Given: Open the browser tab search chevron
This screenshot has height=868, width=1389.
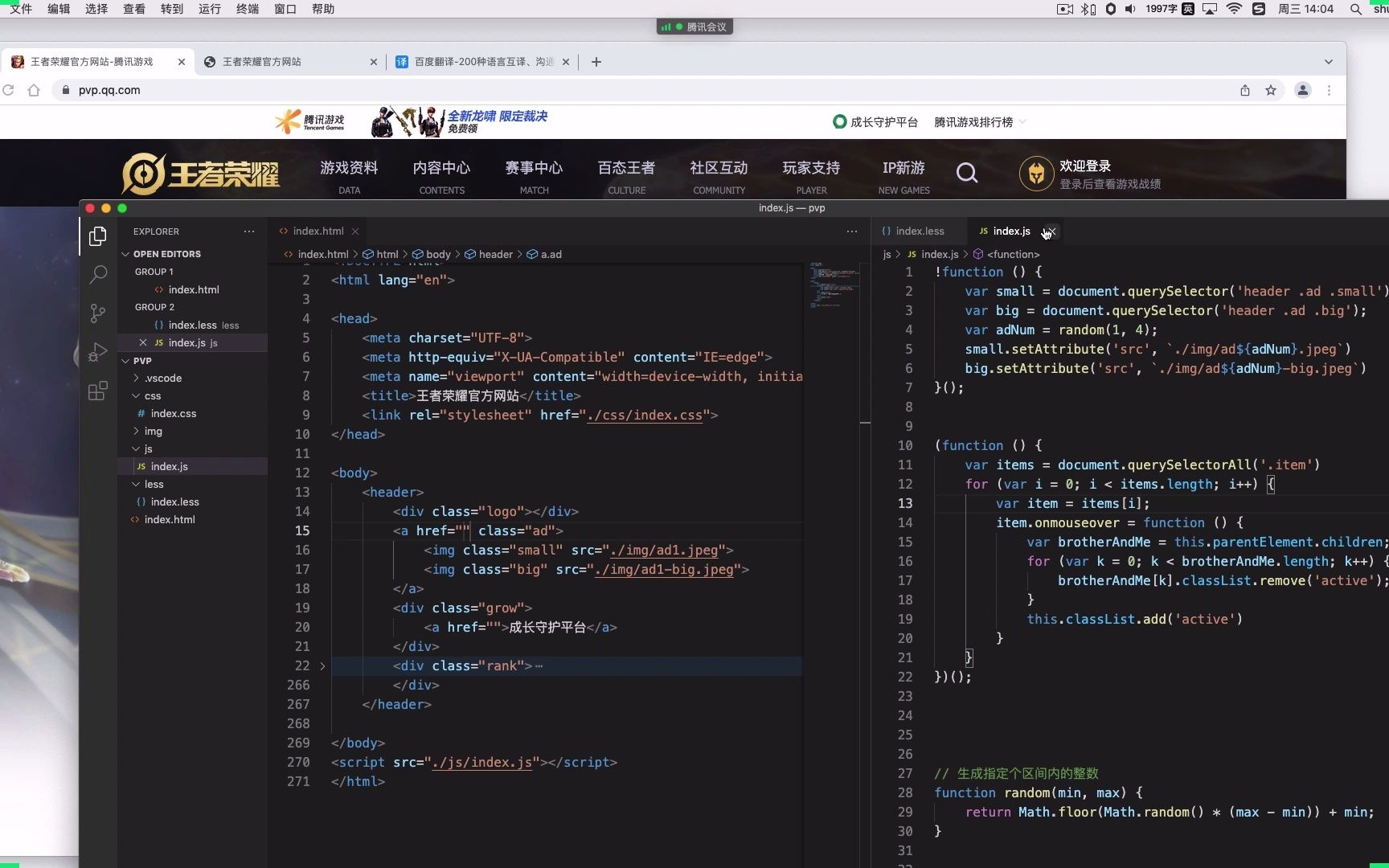Looking at the screenshot, I should tap(1328, 62).
